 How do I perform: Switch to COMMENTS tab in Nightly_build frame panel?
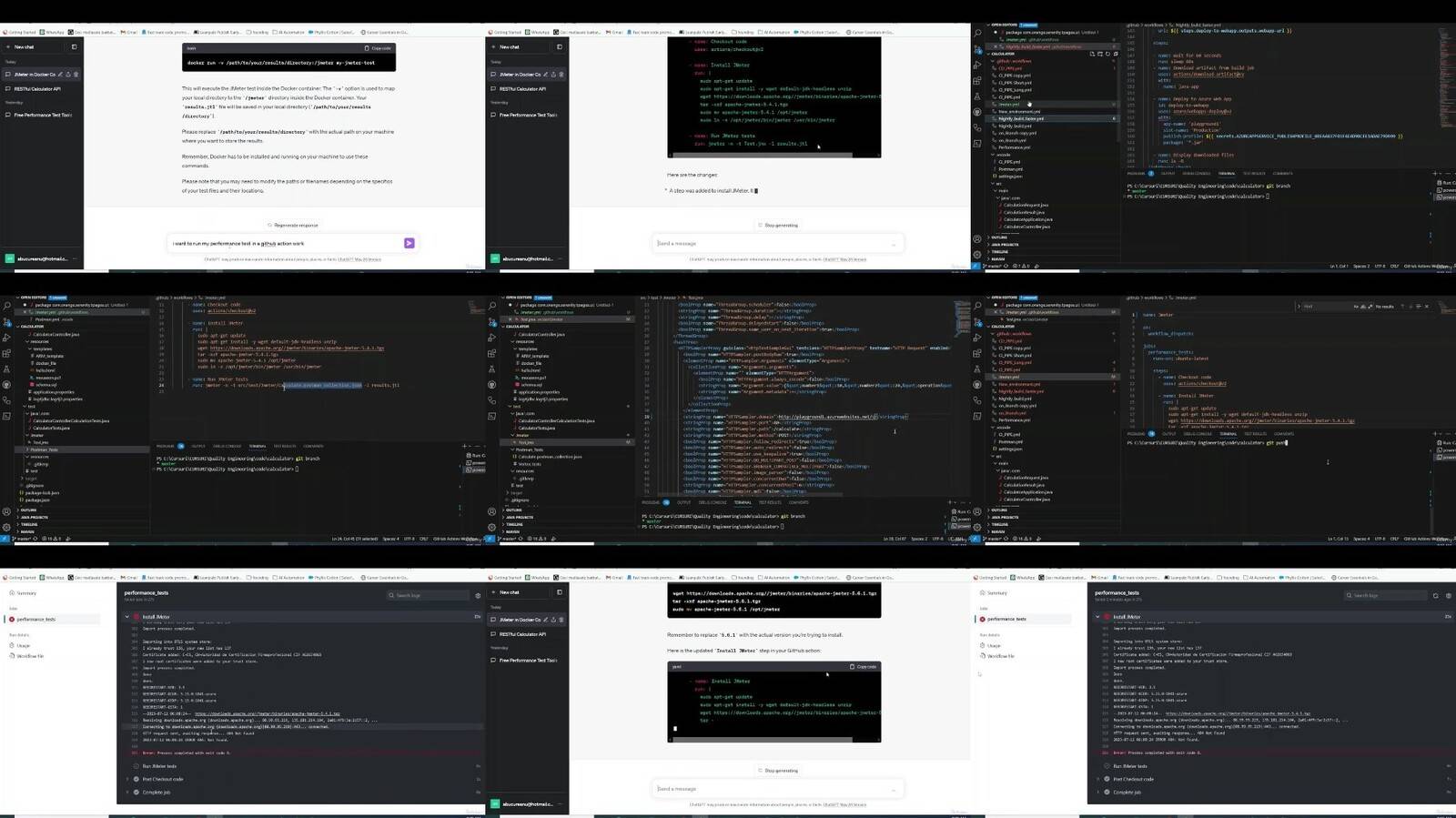tap(1283, 174)
